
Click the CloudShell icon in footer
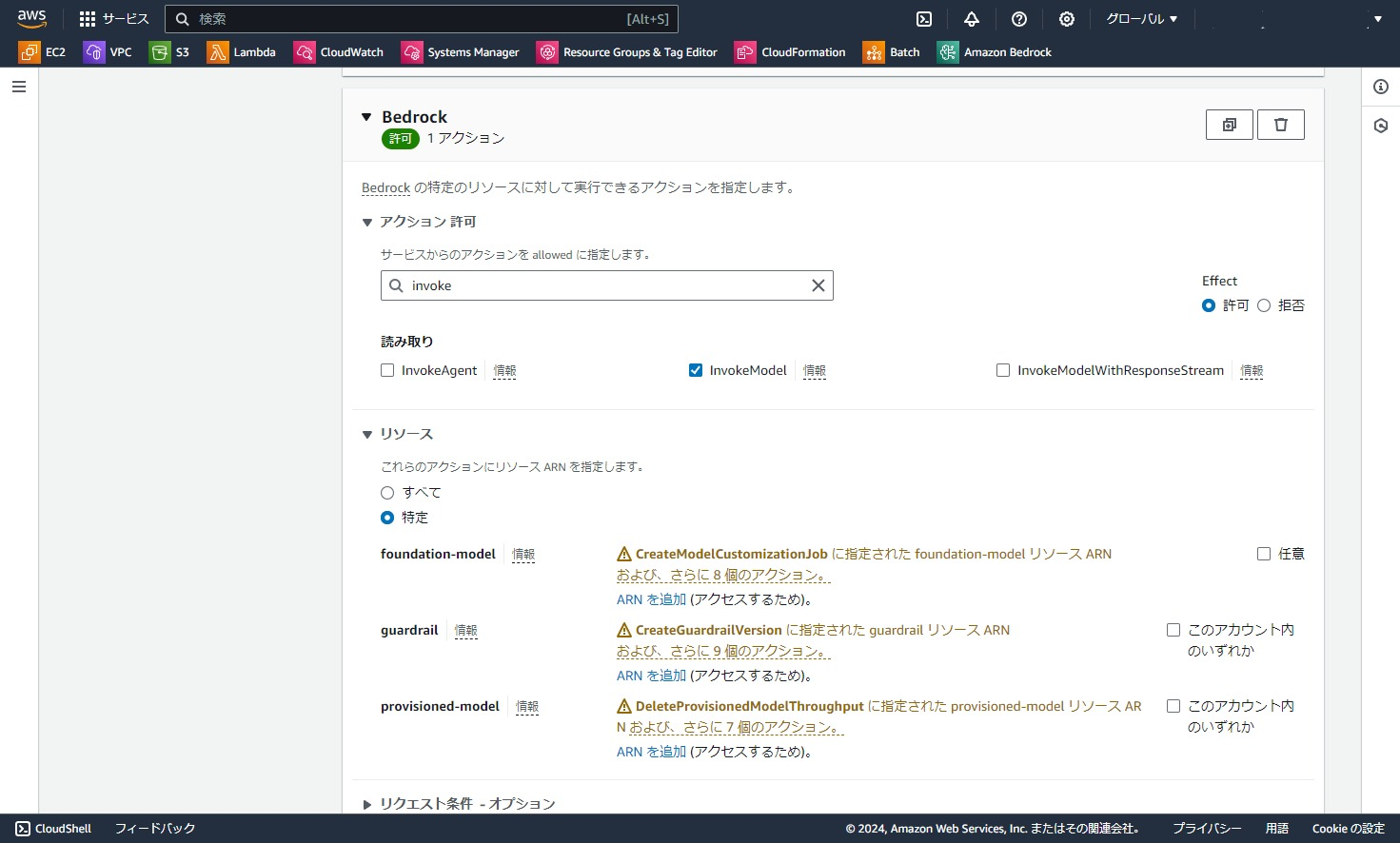coord(23,829)
